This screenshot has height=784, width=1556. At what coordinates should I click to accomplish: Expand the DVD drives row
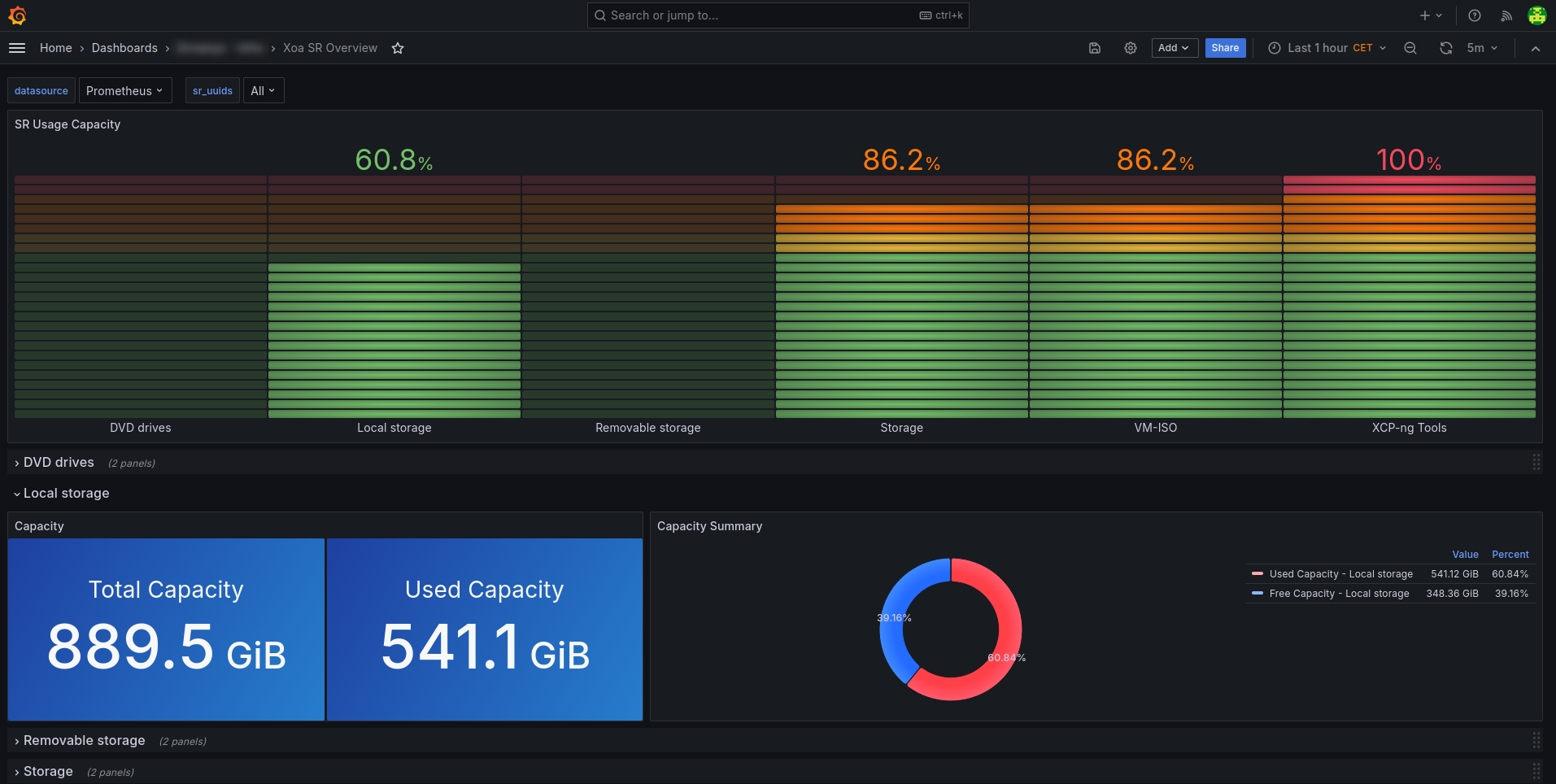pyautogui.click(x=59, y=462)
